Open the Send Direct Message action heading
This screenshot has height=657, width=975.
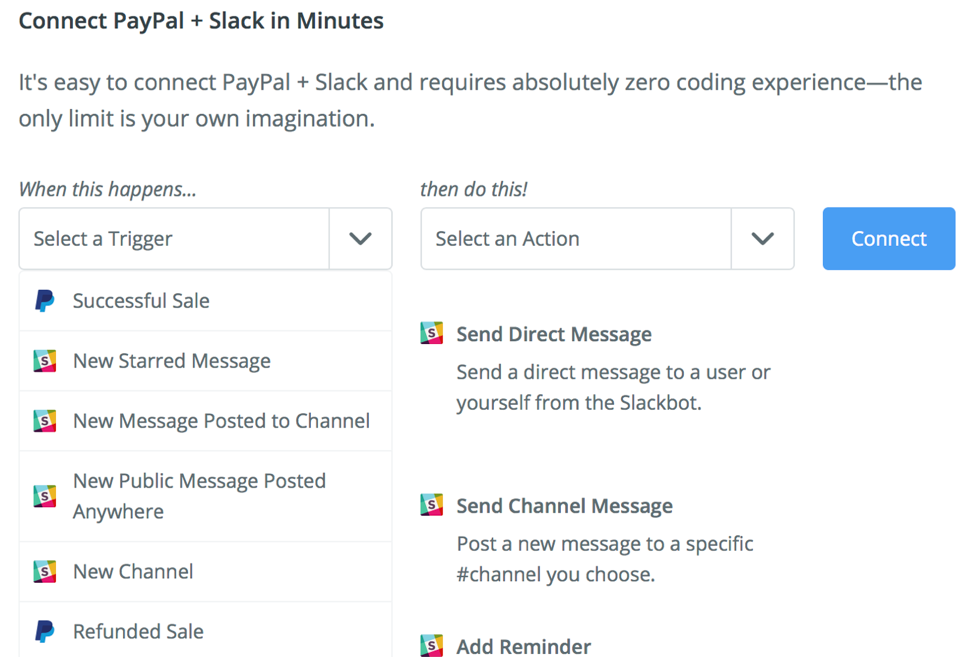coord(554,334)
